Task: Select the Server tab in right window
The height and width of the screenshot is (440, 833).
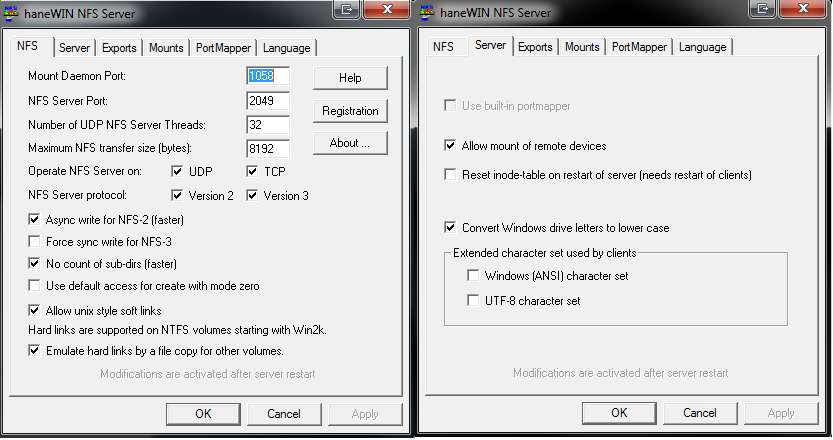Action: point(490,45)
